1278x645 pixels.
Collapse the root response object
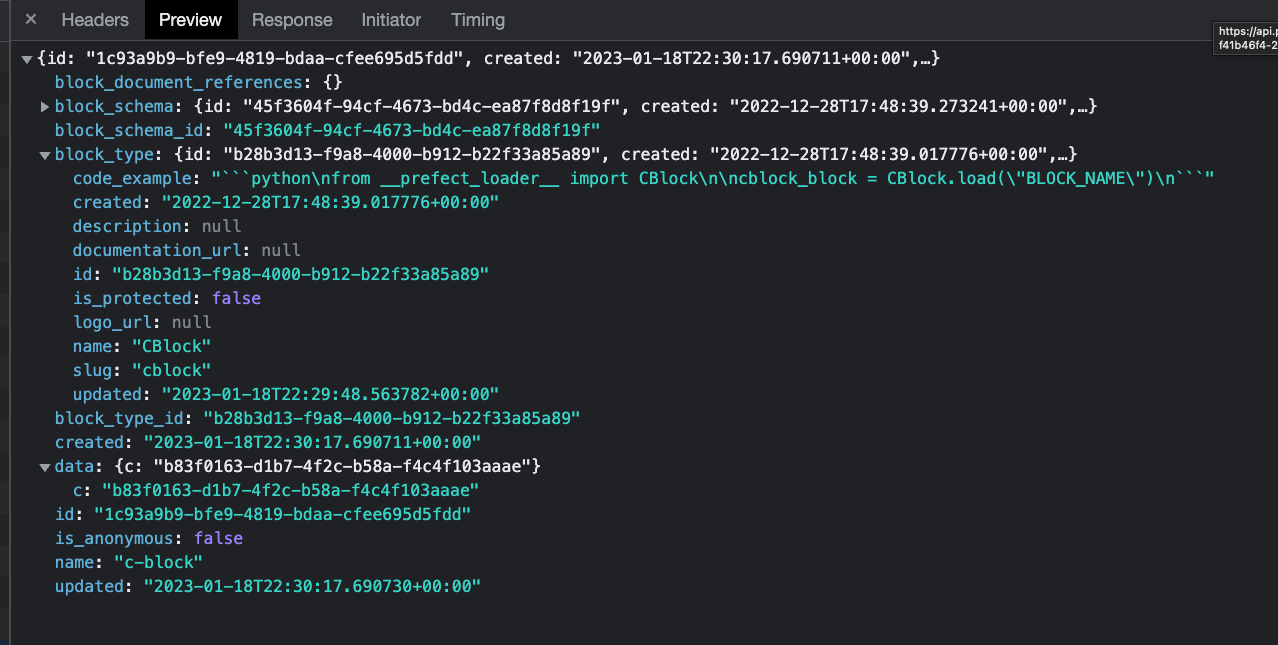tap(27, 58)
